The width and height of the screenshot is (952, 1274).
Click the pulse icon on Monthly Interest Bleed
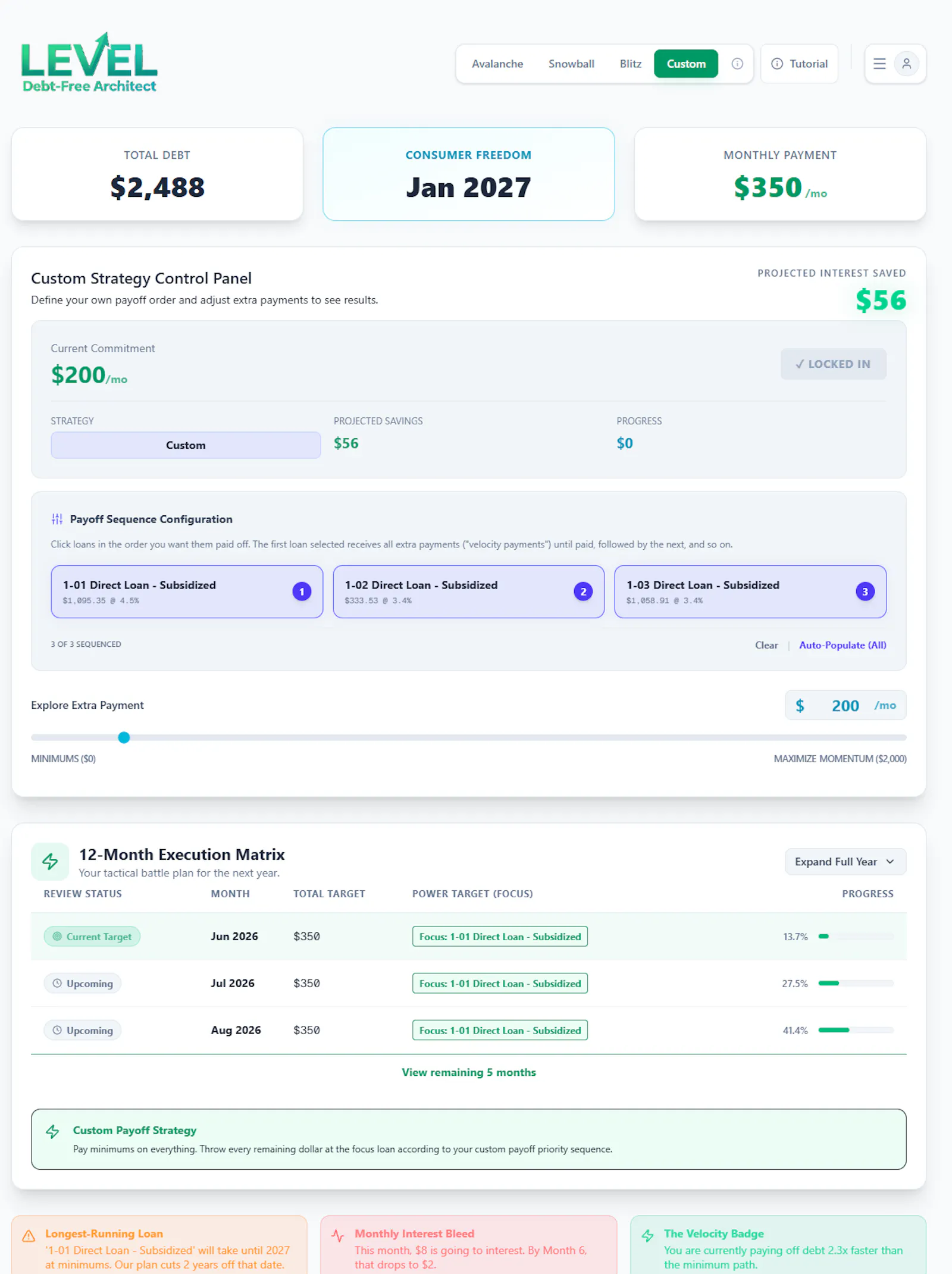pyautogui.click(x=337, y=1236)
